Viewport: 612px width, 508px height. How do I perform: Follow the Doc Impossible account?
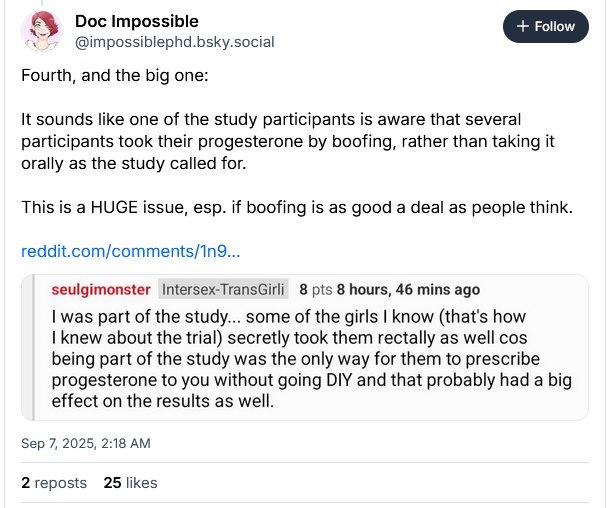[x=545, y=27]
